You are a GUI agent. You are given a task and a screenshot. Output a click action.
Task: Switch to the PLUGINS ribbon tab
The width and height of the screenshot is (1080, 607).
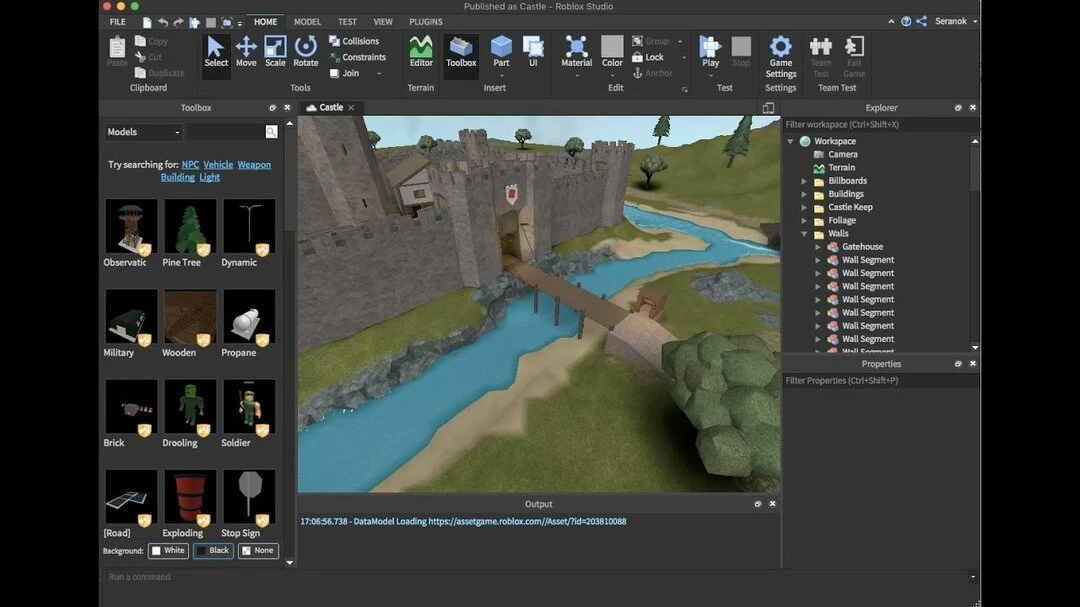(426, 22)
